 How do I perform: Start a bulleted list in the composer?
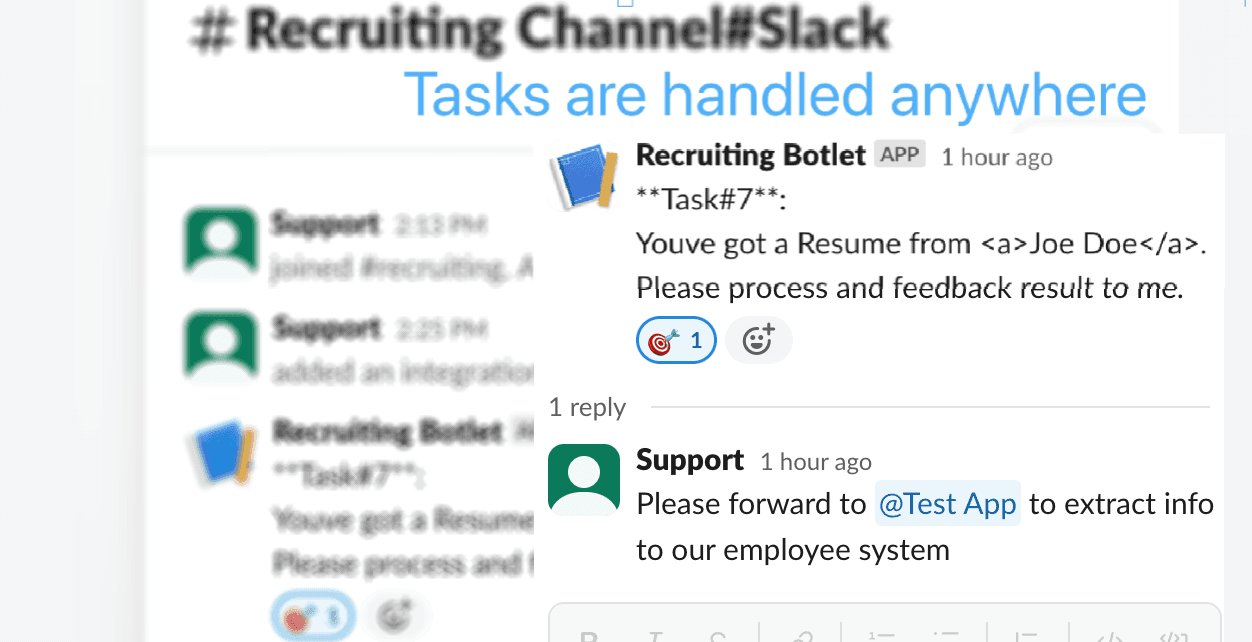[946, 637]
